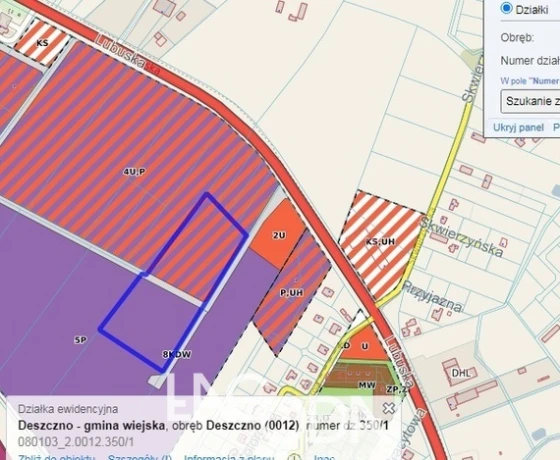
Task: Click the Deszczno - gmina wiejska title
Action: point(91,426)
